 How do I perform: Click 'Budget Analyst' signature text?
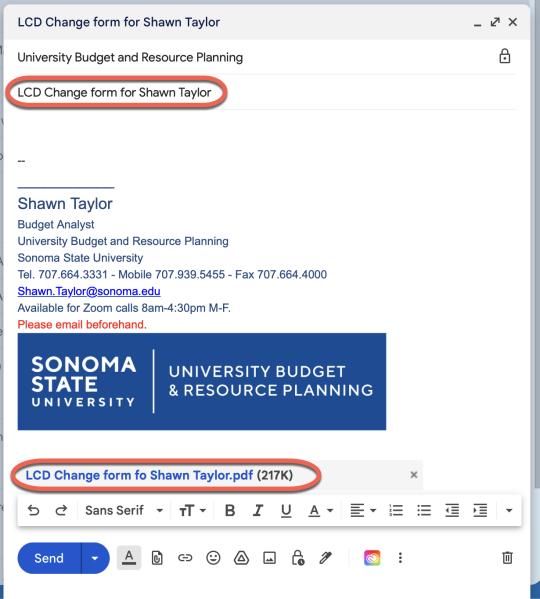click(x=56, y=224)
